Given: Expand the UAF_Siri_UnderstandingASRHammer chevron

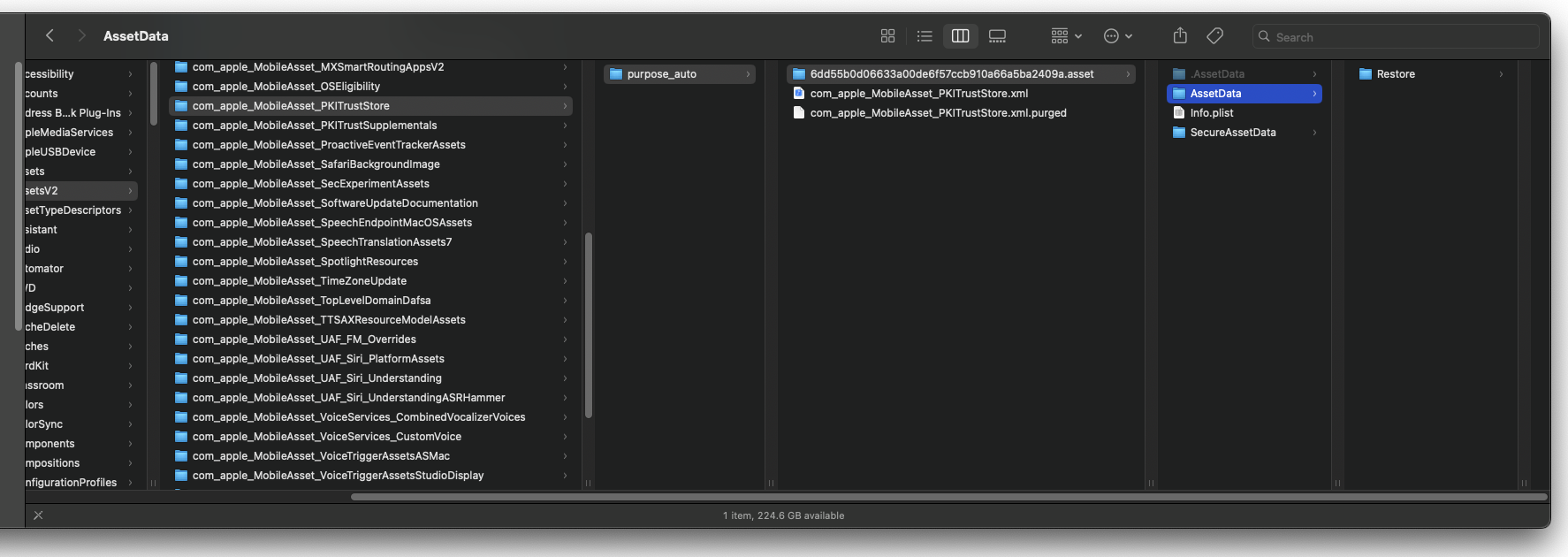Looking at the screenshot, I should point(565,398).
